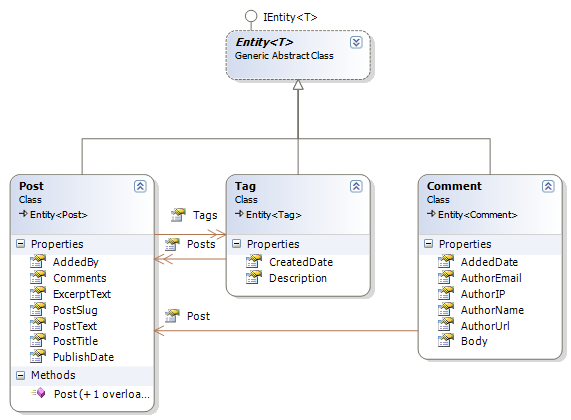Viewport: 571px width, 420px height.
Task: Click the Post association icon from Comment
Action: [x=172, y=316]
